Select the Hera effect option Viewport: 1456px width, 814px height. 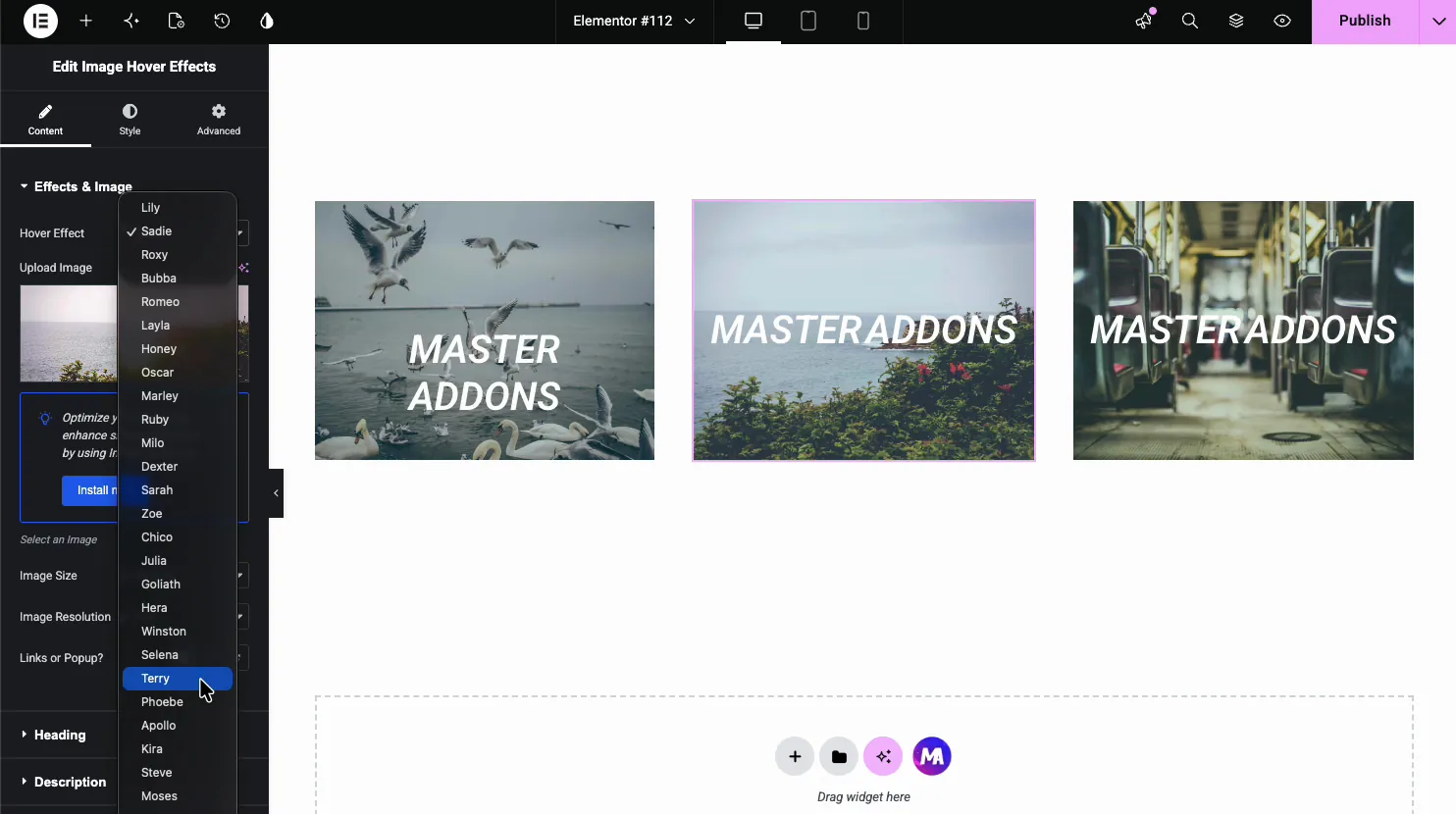[x=178, y=608]
